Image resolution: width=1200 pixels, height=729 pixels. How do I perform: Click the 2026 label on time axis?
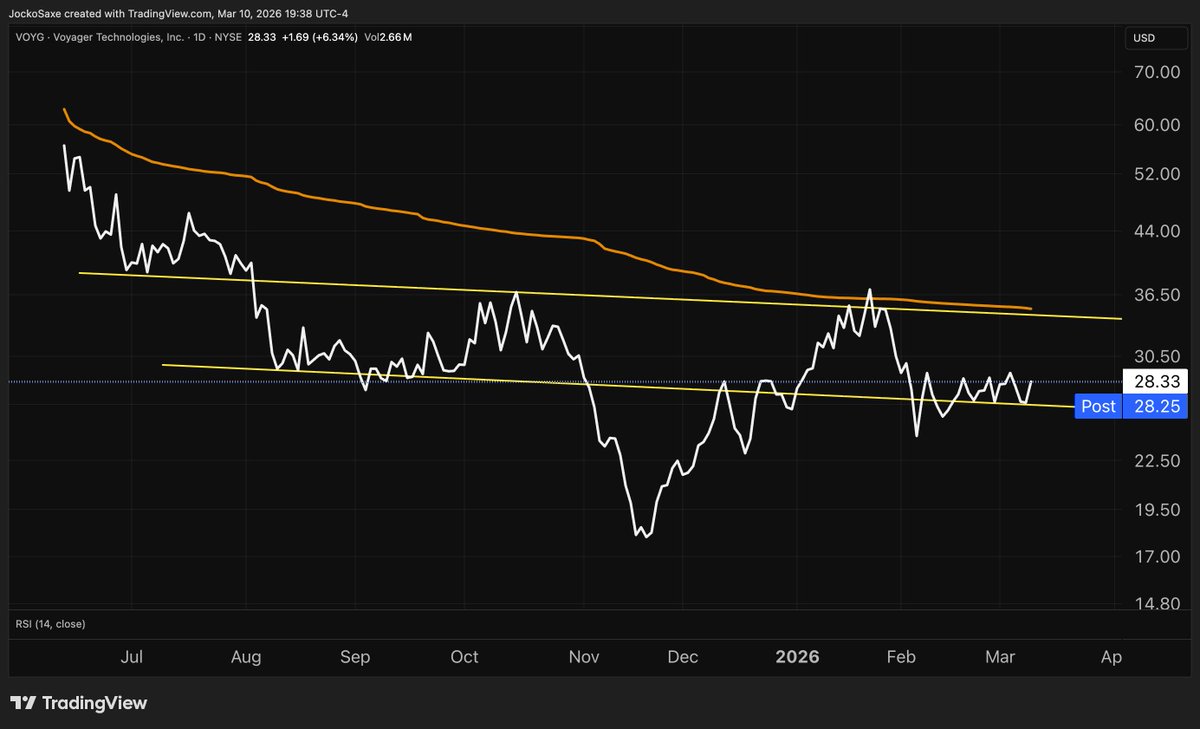click(x=797, y=657)
